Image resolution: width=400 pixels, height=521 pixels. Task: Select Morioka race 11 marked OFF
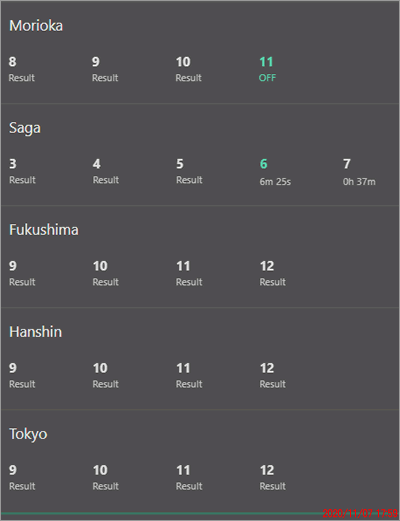click(x=267, y=69)
